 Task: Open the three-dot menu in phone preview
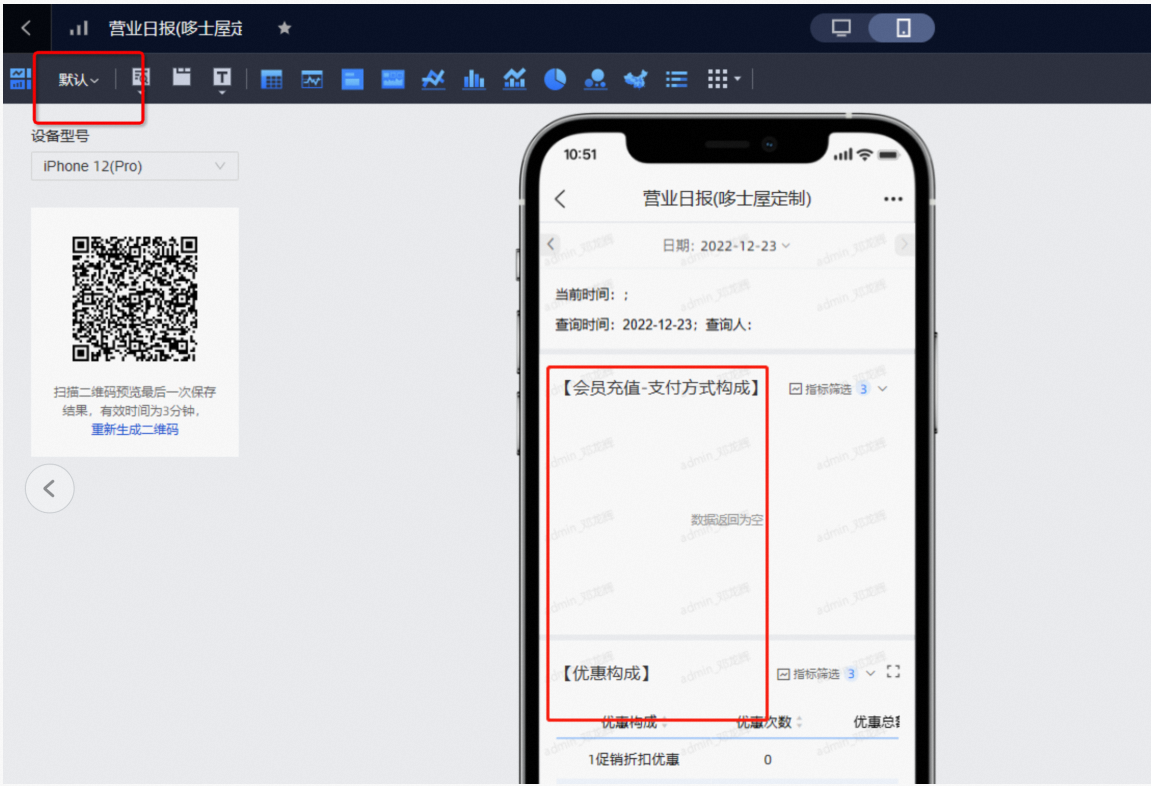pyautogui.click(x=893, y=199)
